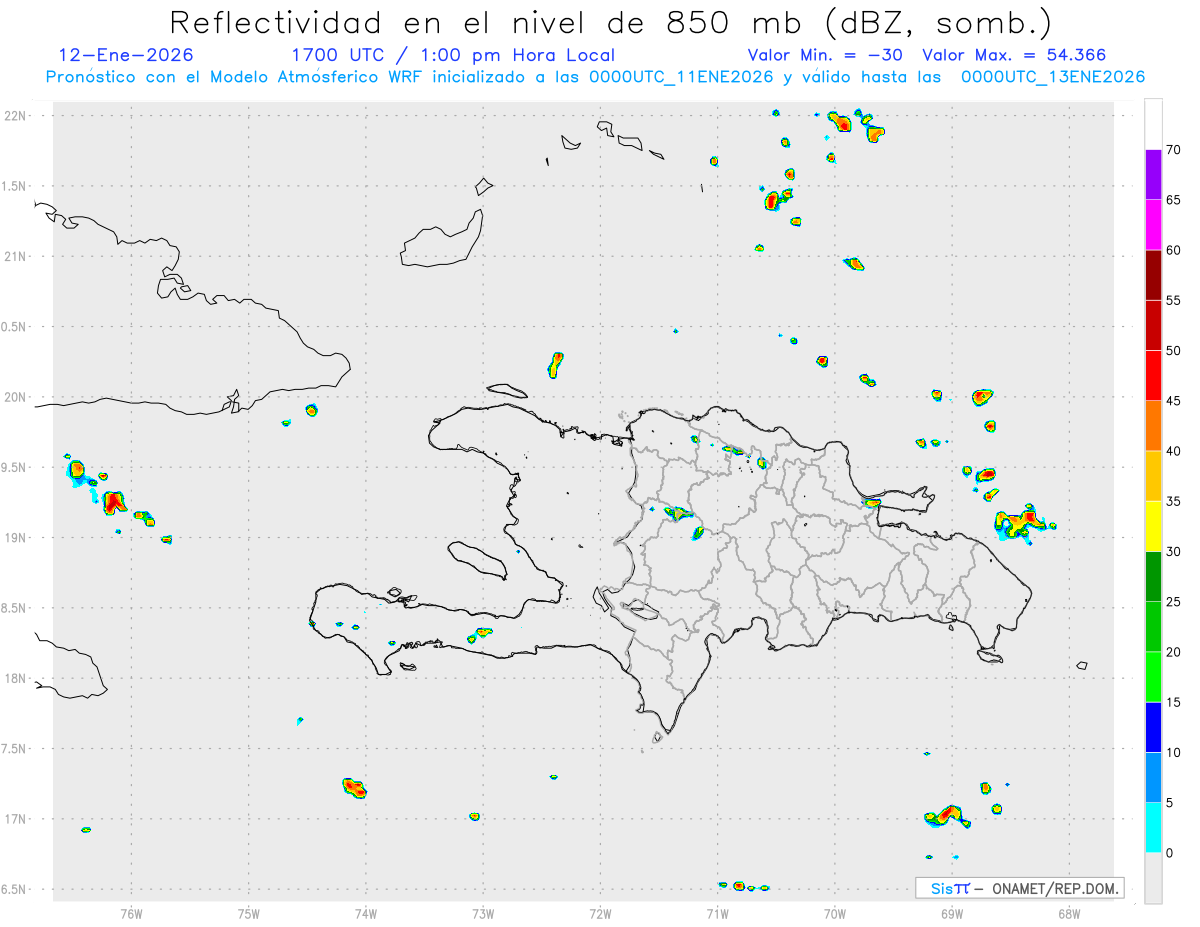This screenshot has width=1200, height=927.
Task: Pick the dark blue 10–15 dBZ colorbar segment
Action: coord(1153,727)
